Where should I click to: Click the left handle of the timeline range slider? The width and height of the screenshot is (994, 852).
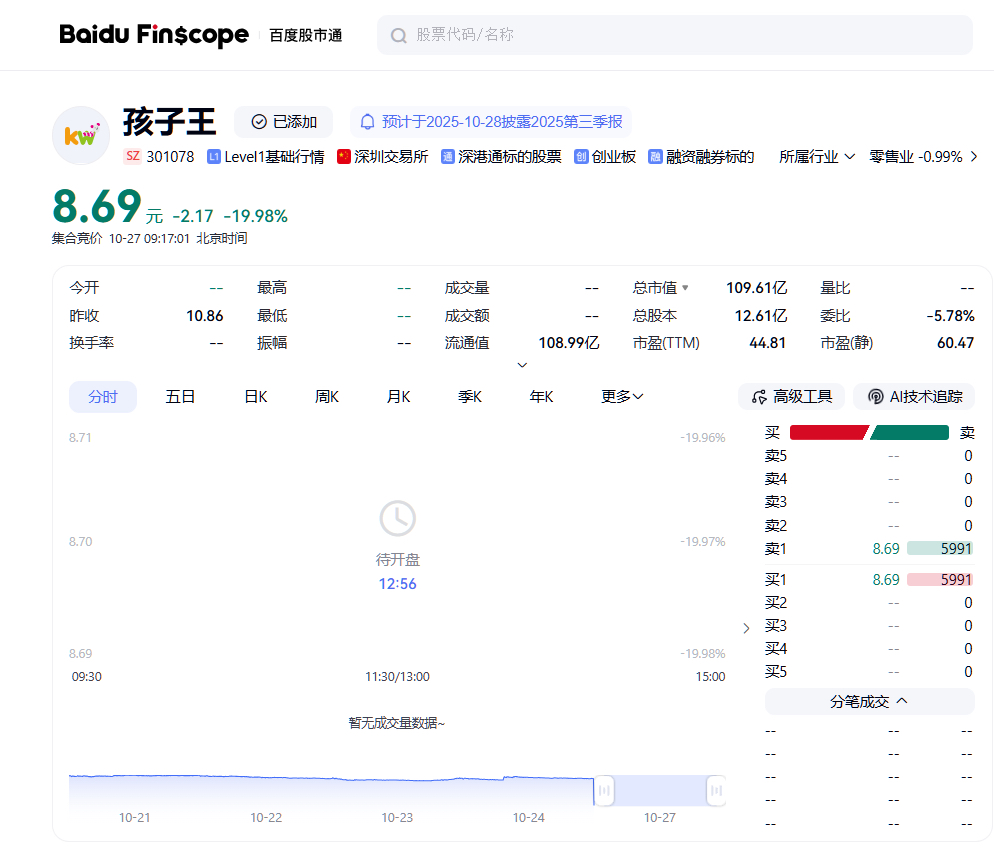coord(603,791)
